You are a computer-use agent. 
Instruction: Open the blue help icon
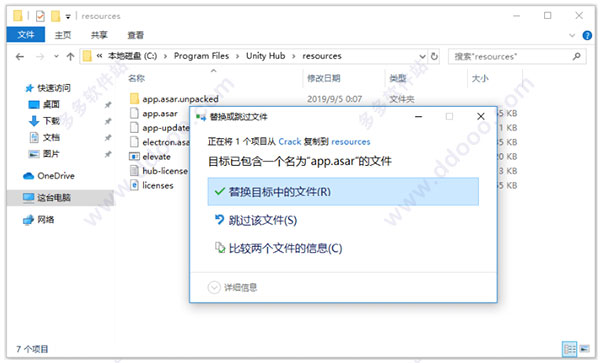(587, 35)
